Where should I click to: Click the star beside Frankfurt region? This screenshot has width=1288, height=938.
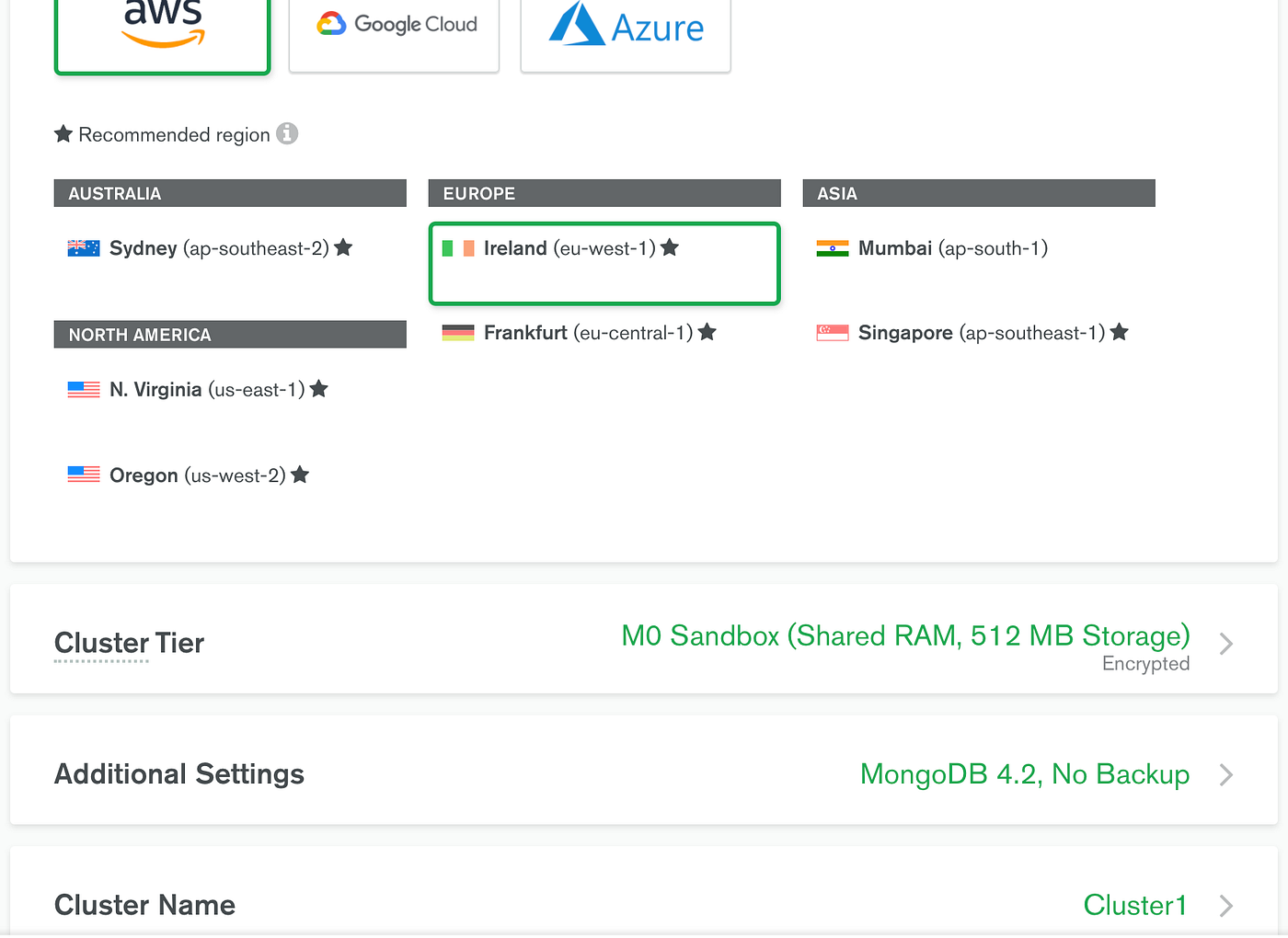(x=707, y=332)
